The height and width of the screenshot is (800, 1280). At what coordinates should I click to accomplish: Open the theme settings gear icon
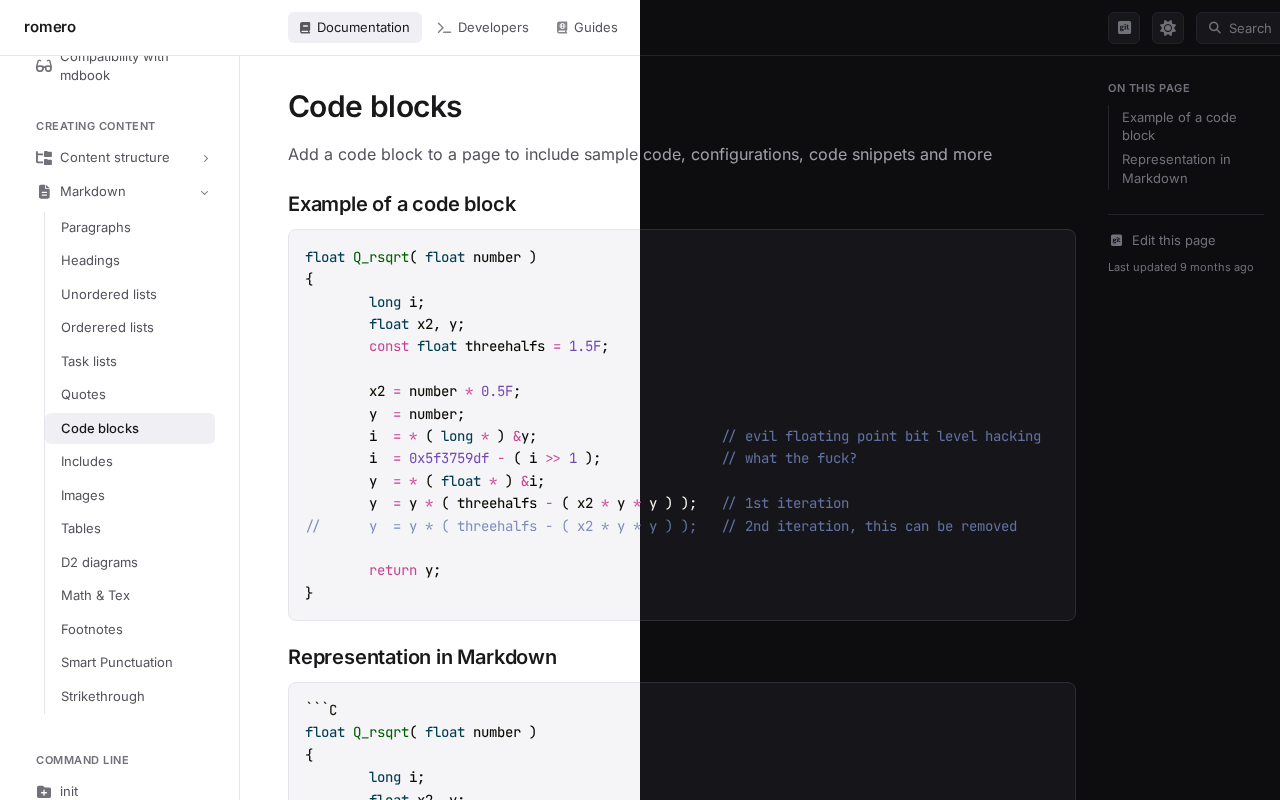(1167, 27)
